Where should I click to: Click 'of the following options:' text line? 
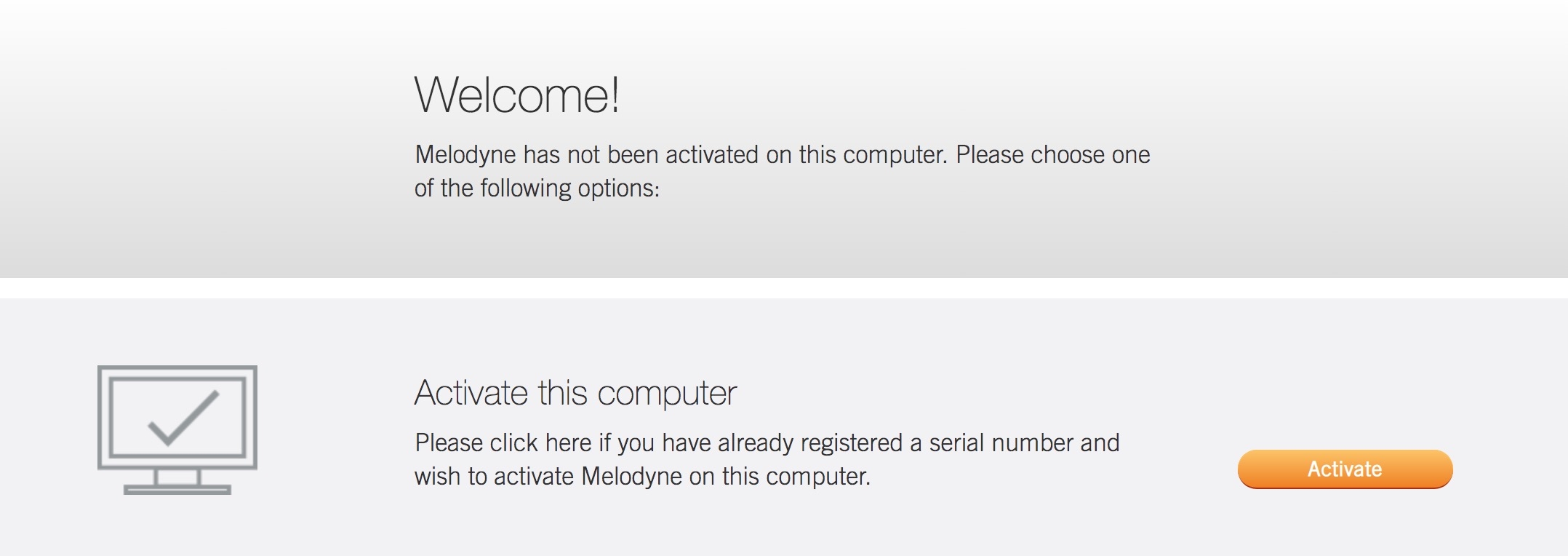tap(537, 188)
